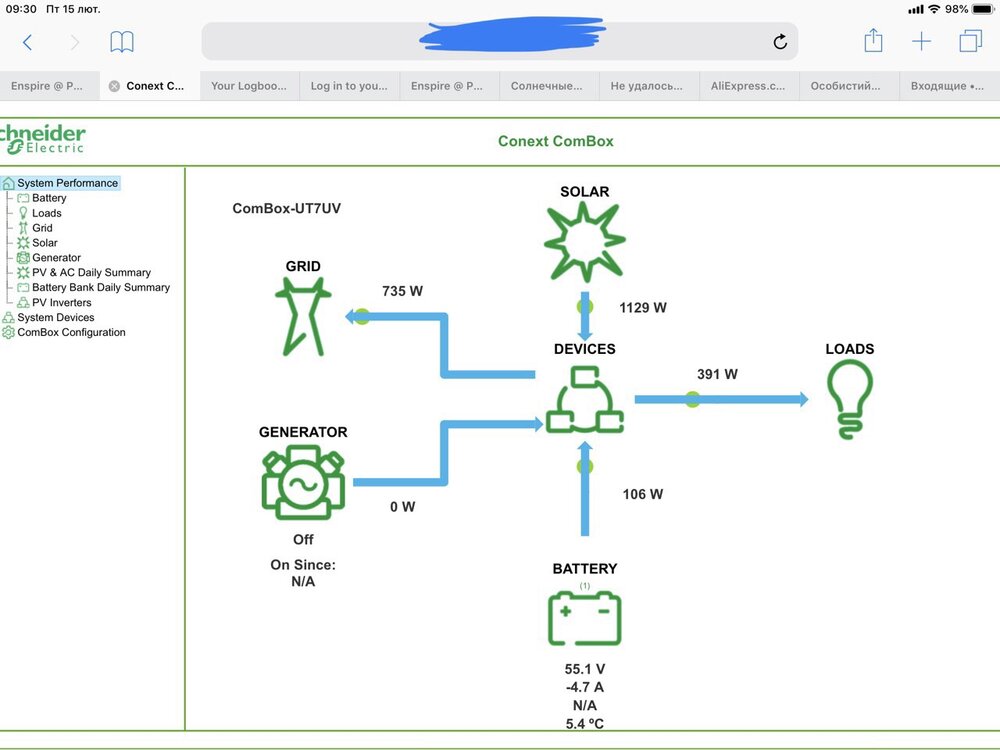The width and height of the screenshot is (1000, 750).
Task: Click the Generator engine icon
Action: 303,482
